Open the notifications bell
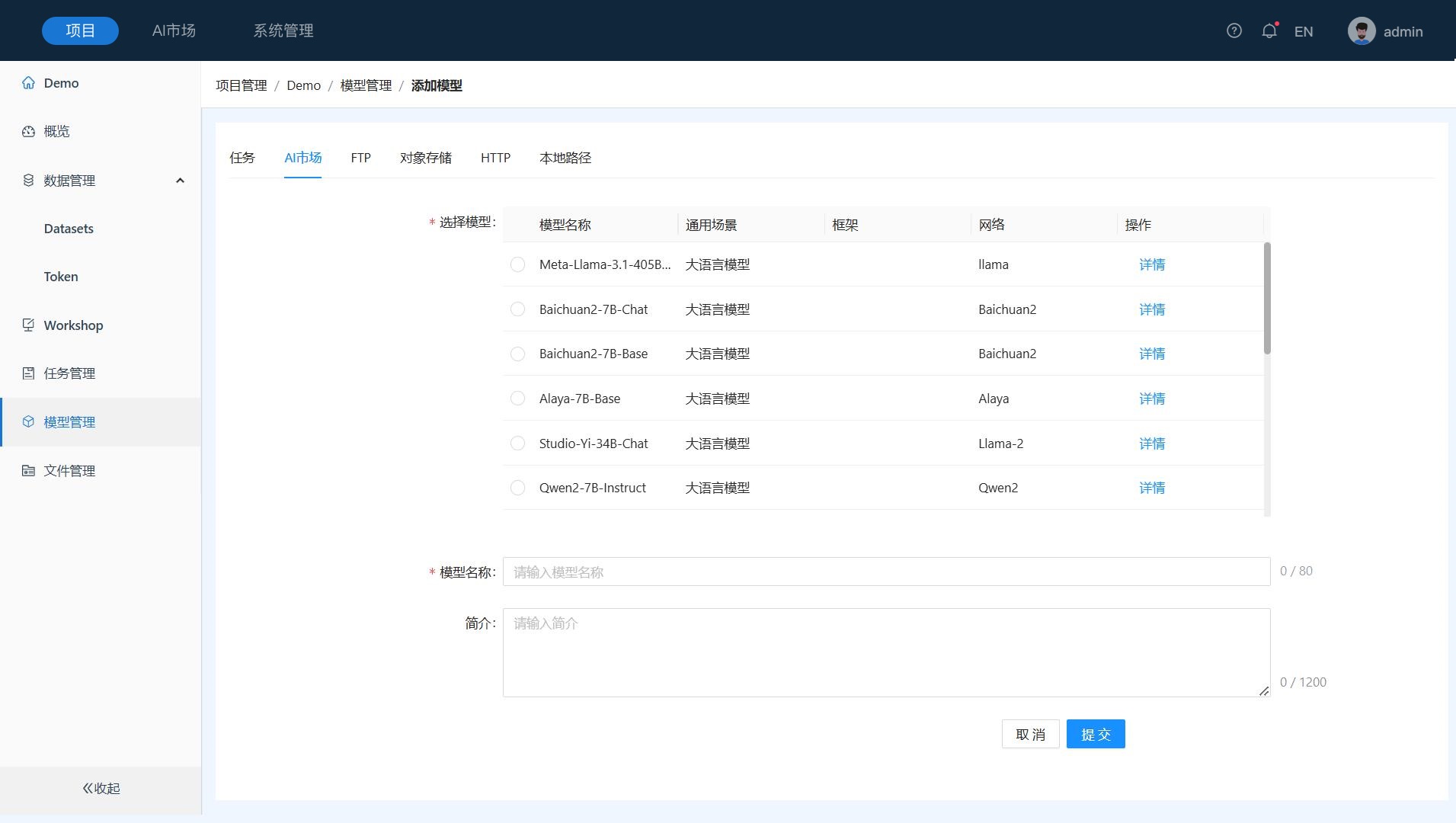Viewport: 1456px width, 823px height. [x=1269, y=31]
